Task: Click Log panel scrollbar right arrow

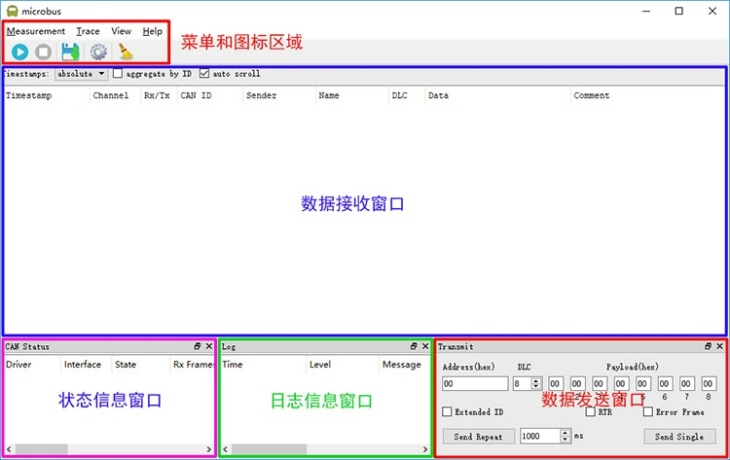Action: click(x=425, y=449)
